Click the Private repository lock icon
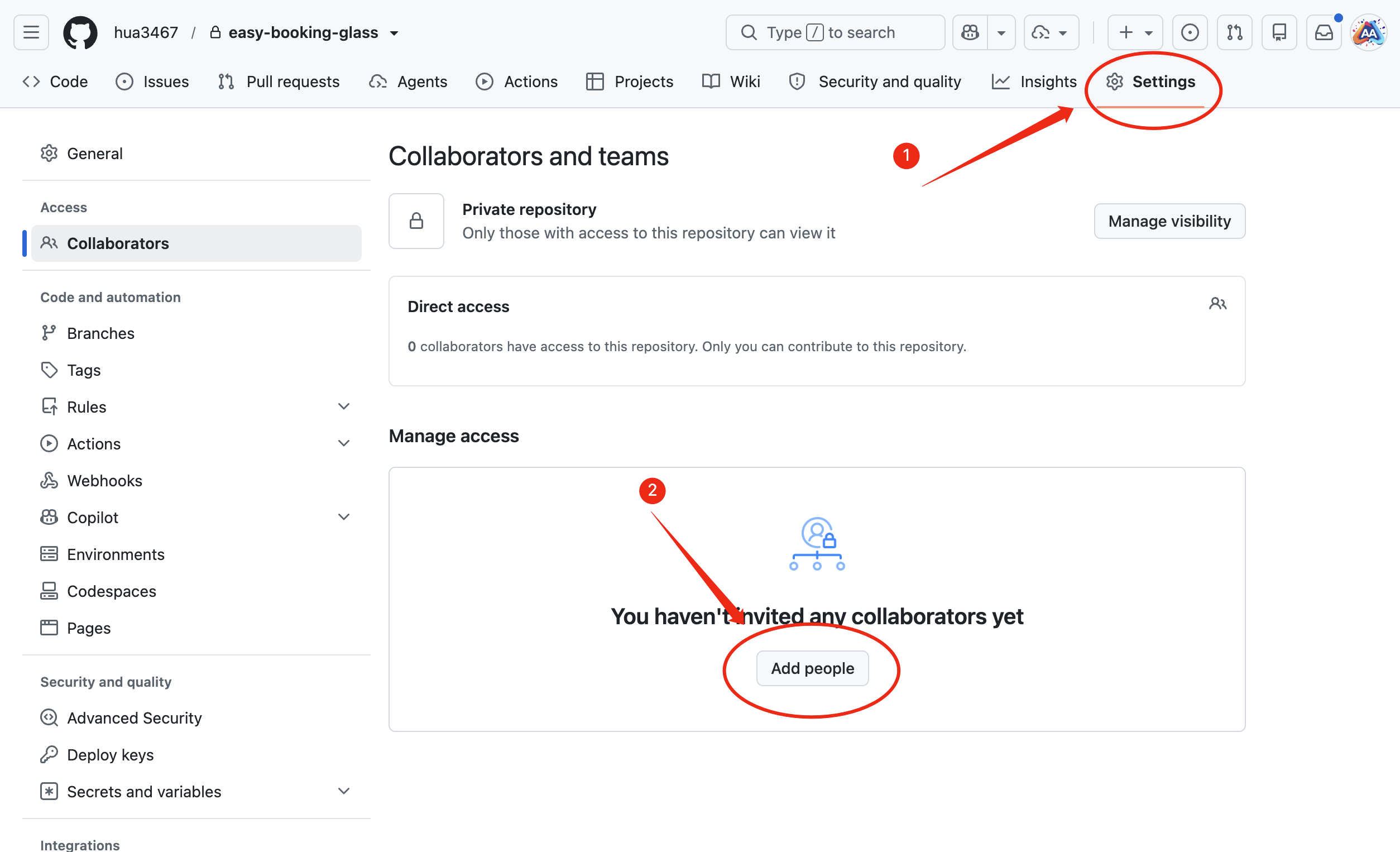 pyautogui.click(x=416, y=221)
